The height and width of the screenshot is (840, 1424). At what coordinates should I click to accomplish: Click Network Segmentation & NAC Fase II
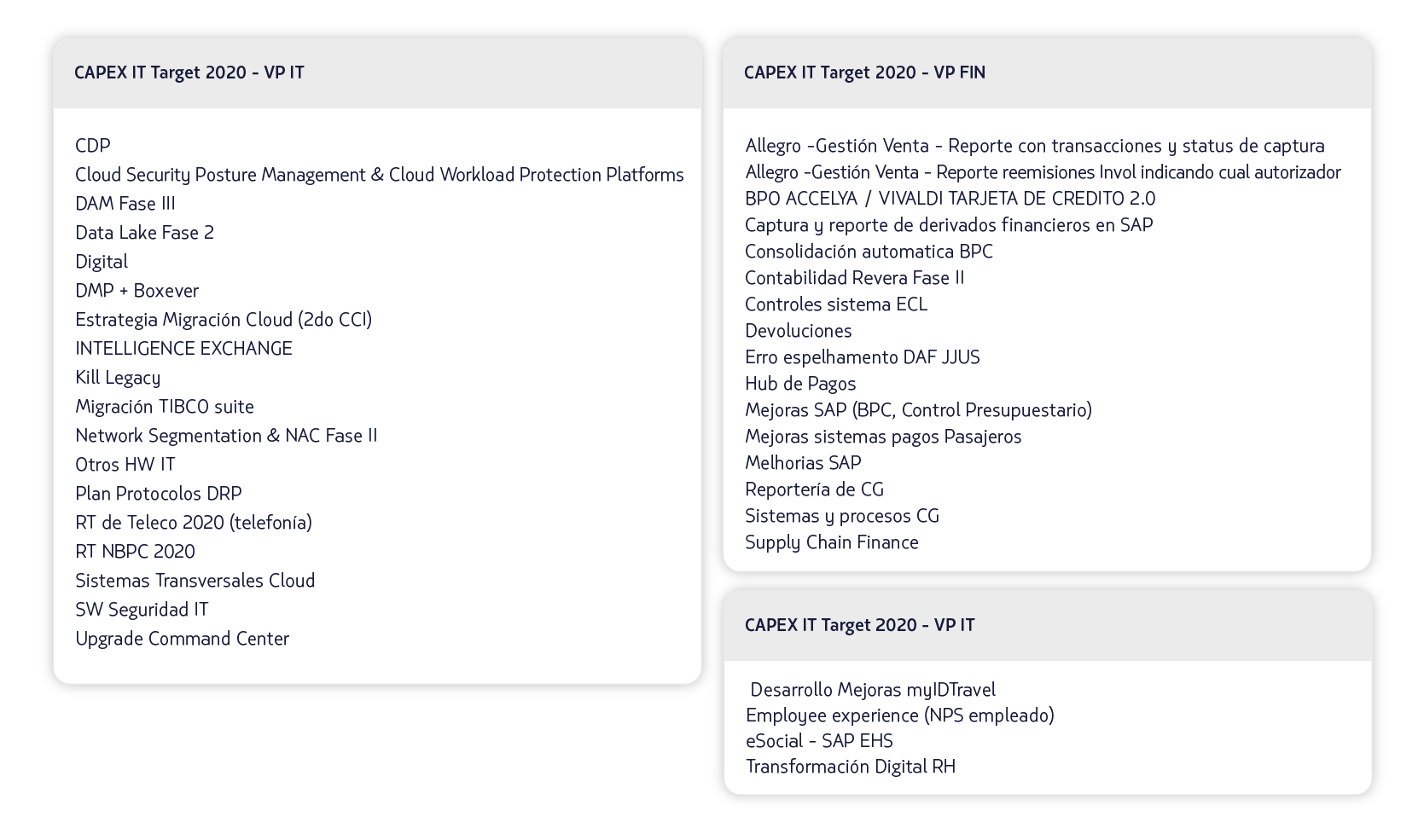[x=226, y=436]
